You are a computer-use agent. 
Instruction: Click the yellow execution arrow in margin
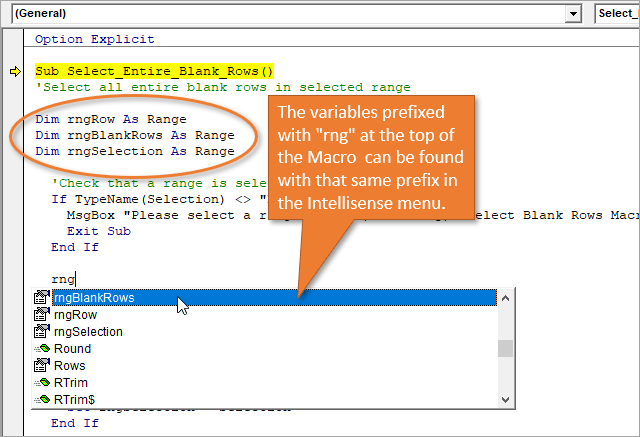[16, 72]
